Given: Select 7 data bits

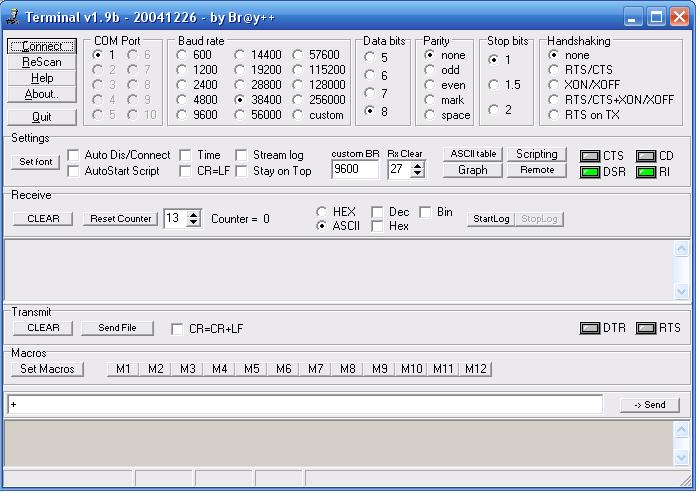Looking at the screenshot, I should coord(369,93).
